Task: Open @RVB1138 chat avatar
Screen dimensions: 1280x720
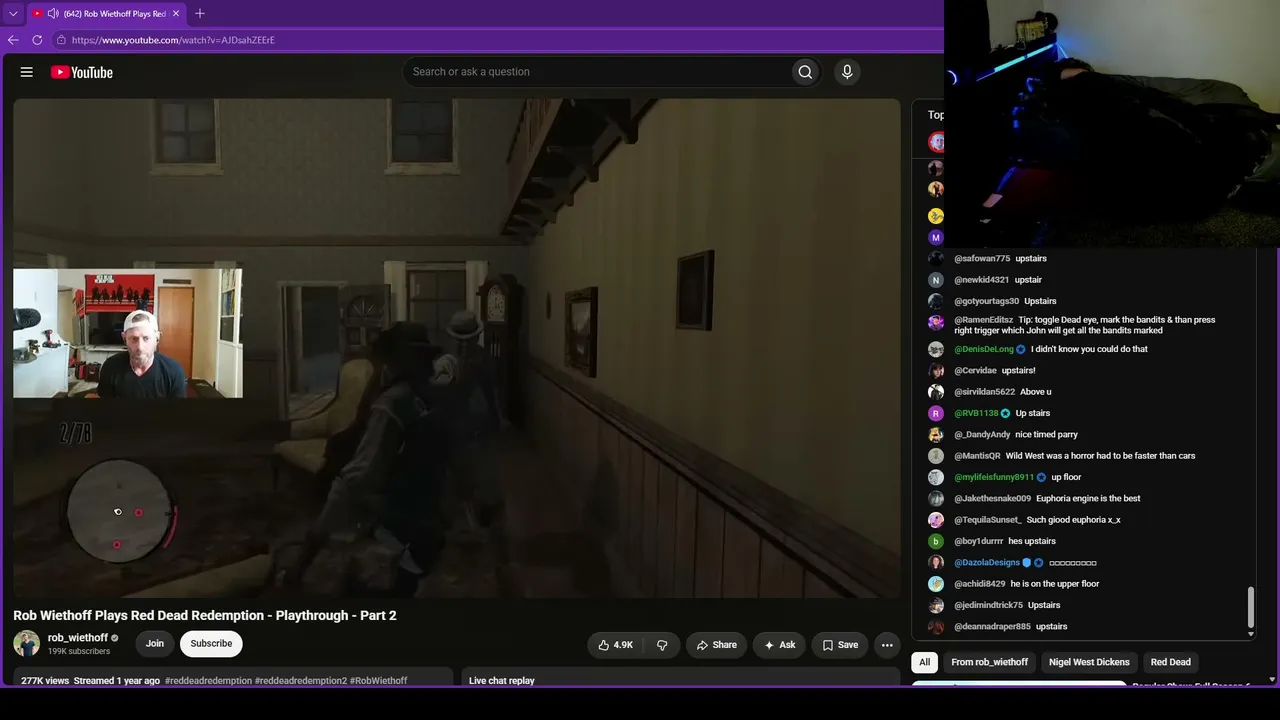Action: coord(936,413)
